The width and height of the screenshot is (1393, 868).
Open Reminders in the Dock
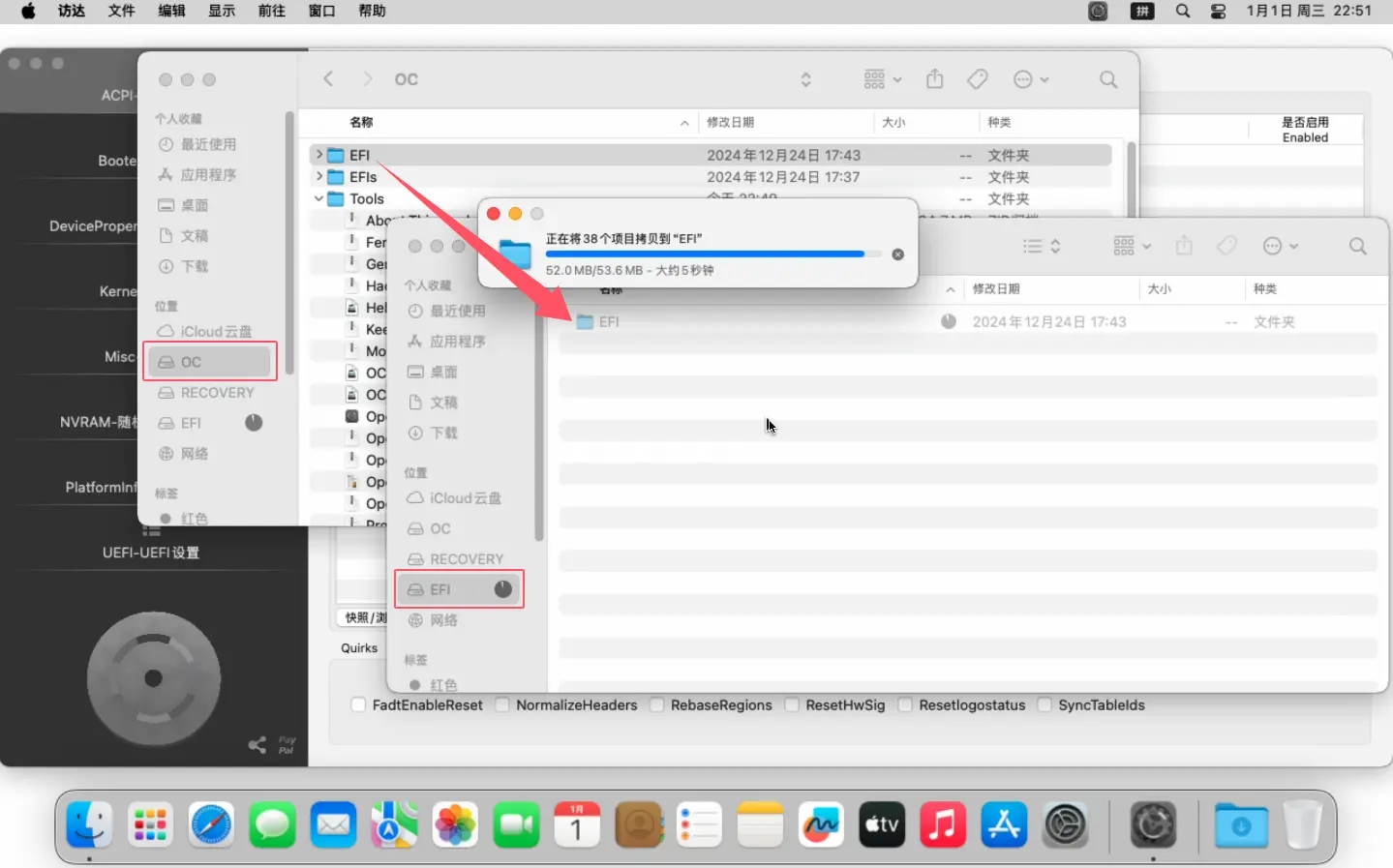pyautogui.click(x=699, y=825)
